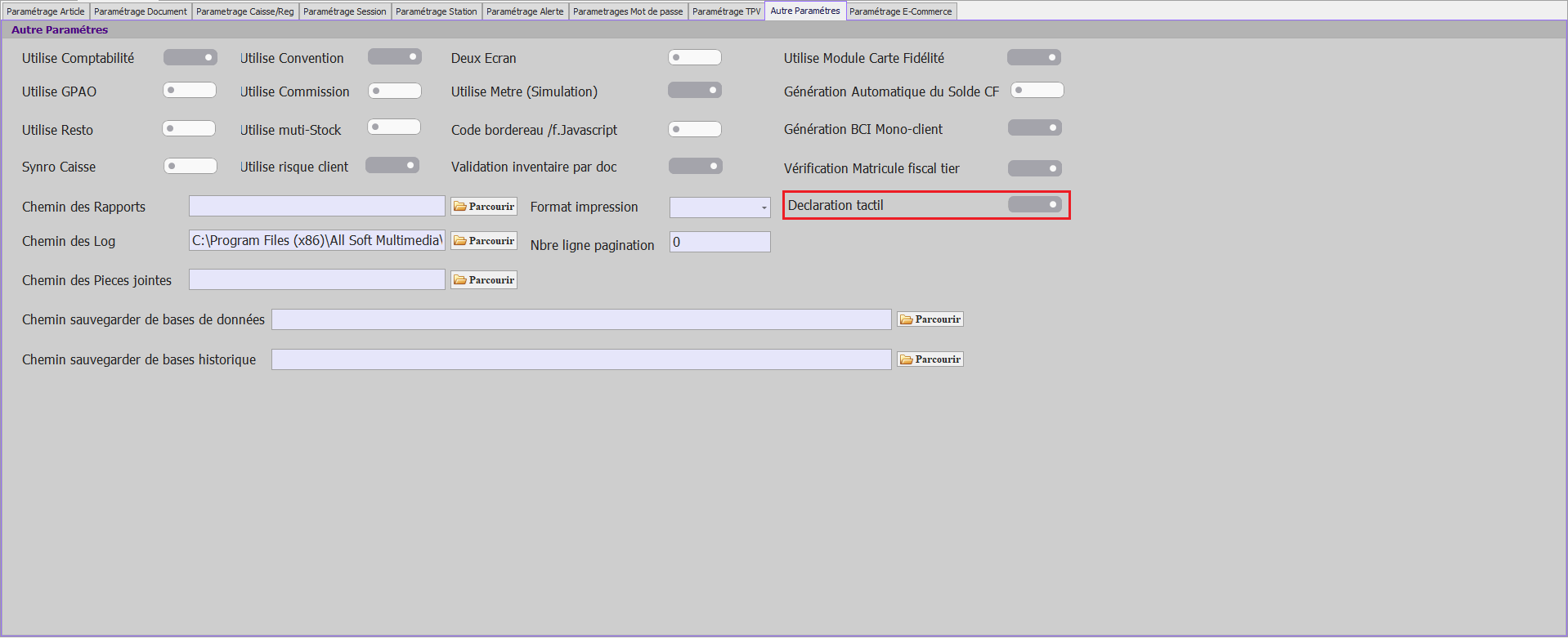Browse for bases historique backup path
1568x638 pixels.
(x=930, y=359)
